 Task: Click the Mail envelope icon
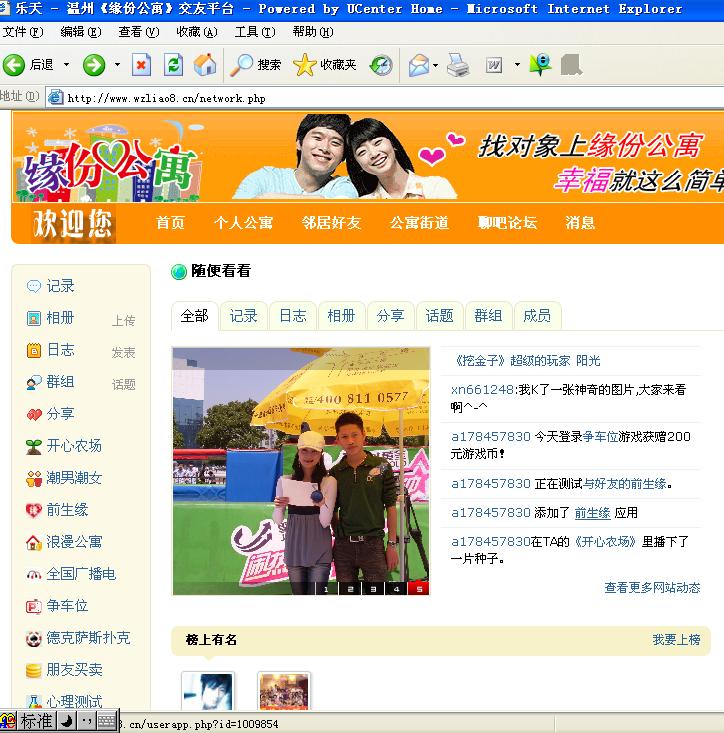point(418,65)
